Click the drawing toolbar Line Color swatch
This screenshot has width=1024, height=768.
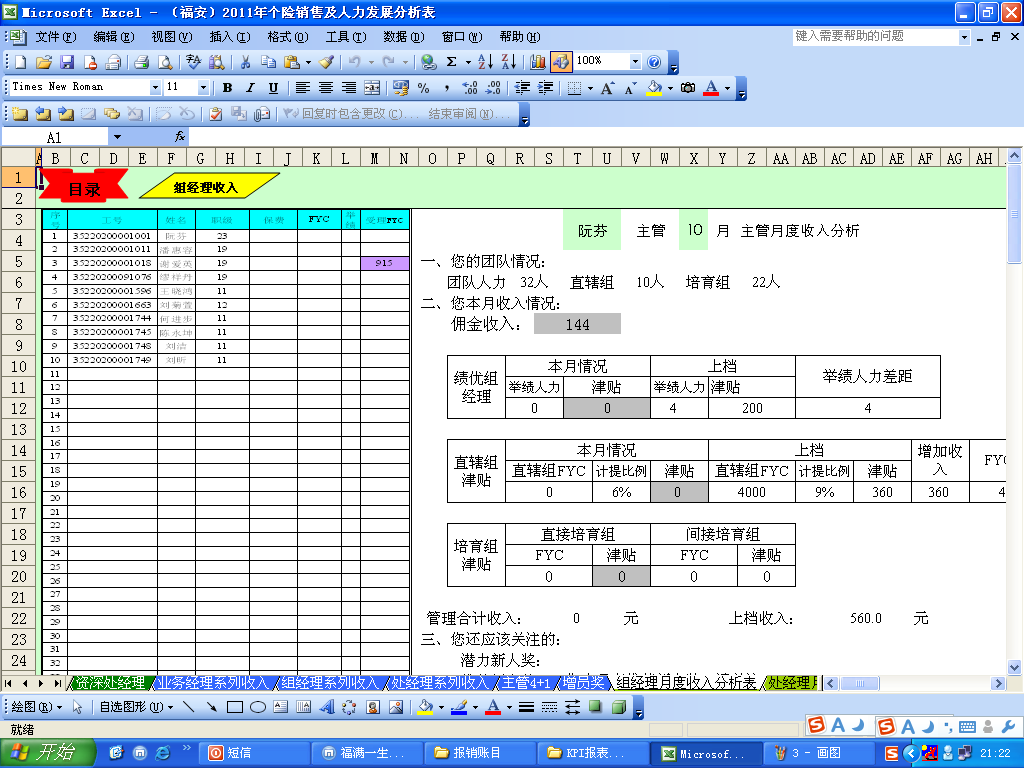coord(458,707)
